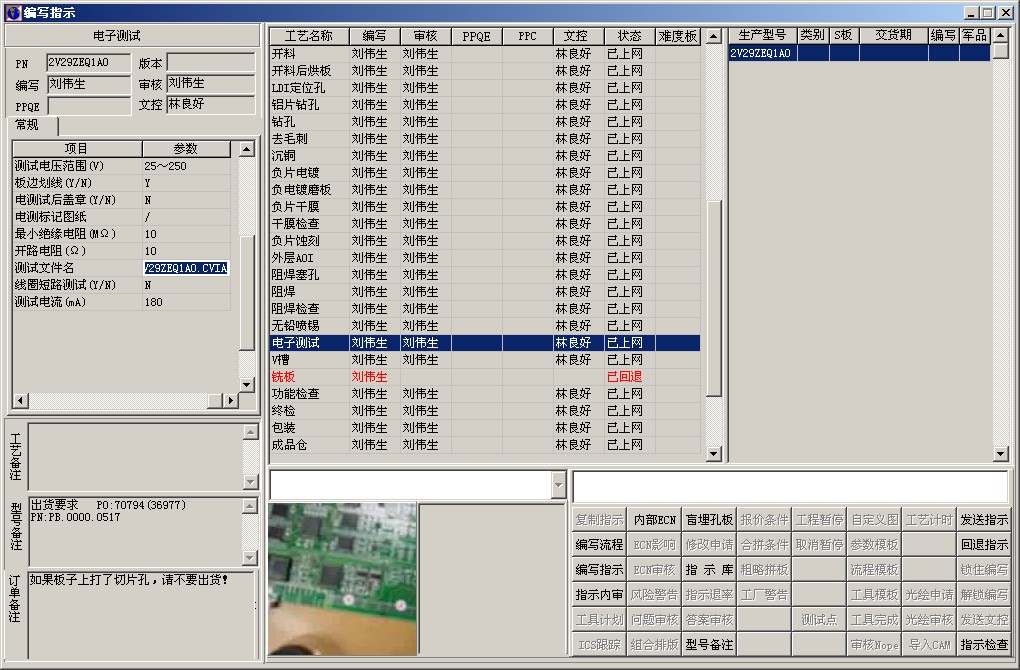This screenshot has width=1020, height=670.
Task: Select the 2V29ZEQ1A0 row in the 生产型号 list
Action: [859, 53]
